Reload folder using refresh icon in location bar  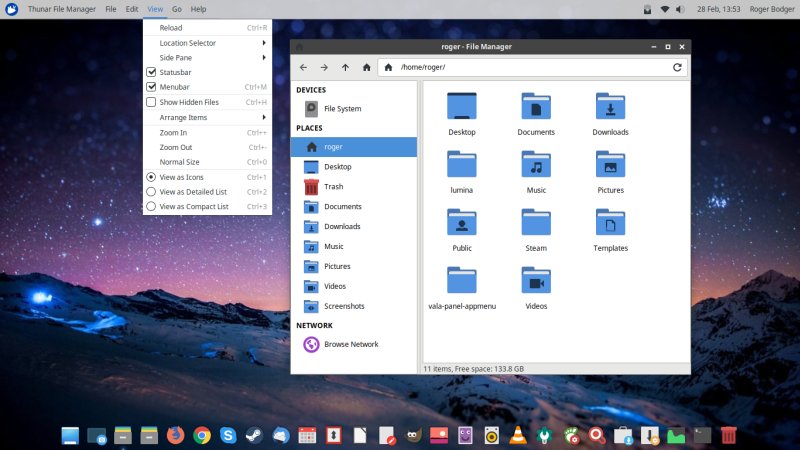[x=677, y=67]
